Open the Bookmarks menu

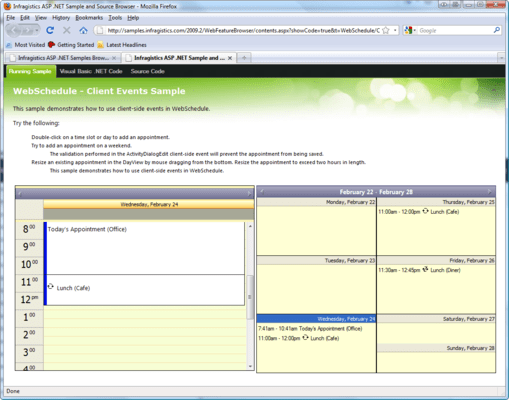coord(89,18)
